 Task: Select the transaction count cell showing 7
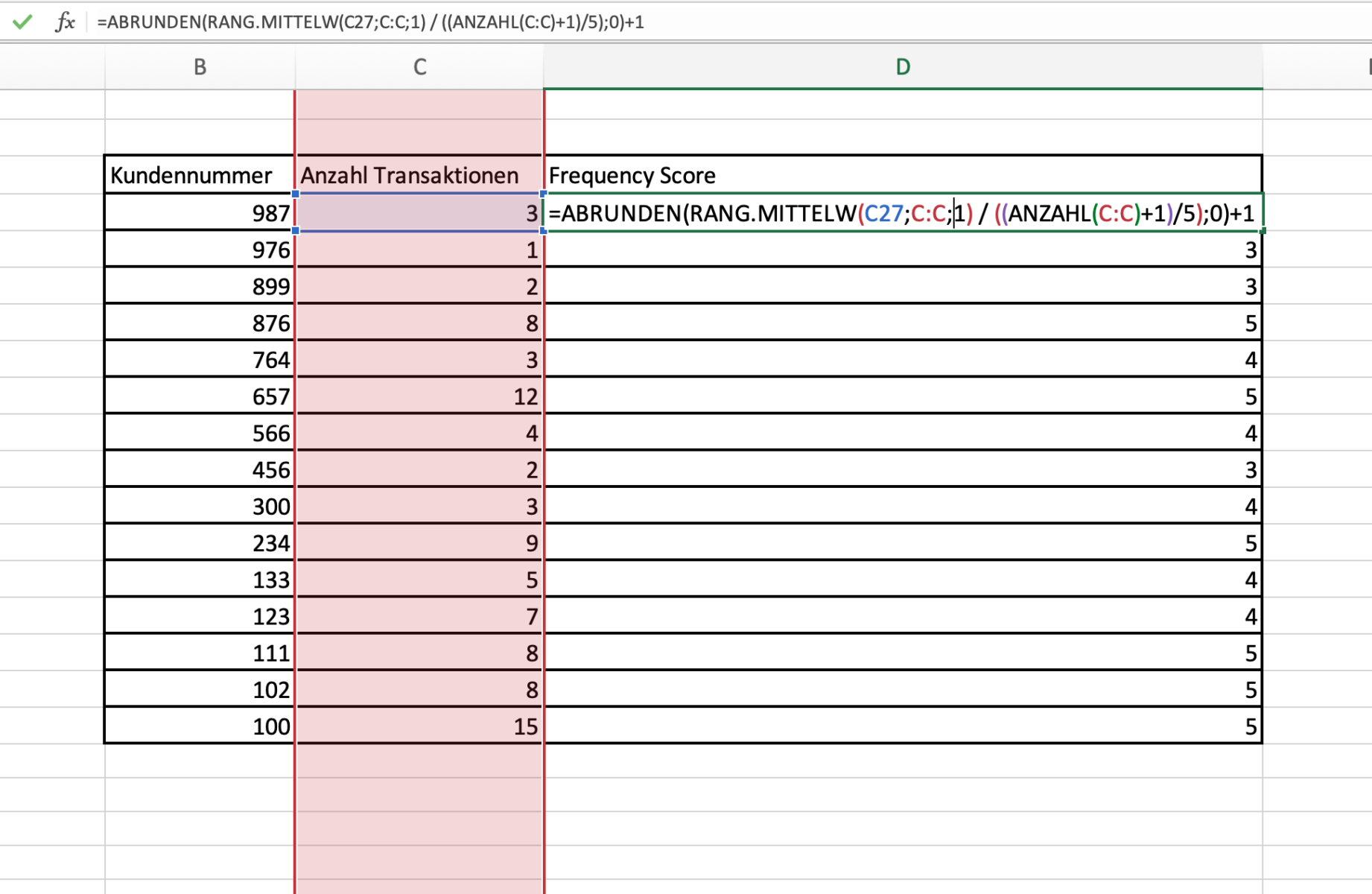coord(419,616)
